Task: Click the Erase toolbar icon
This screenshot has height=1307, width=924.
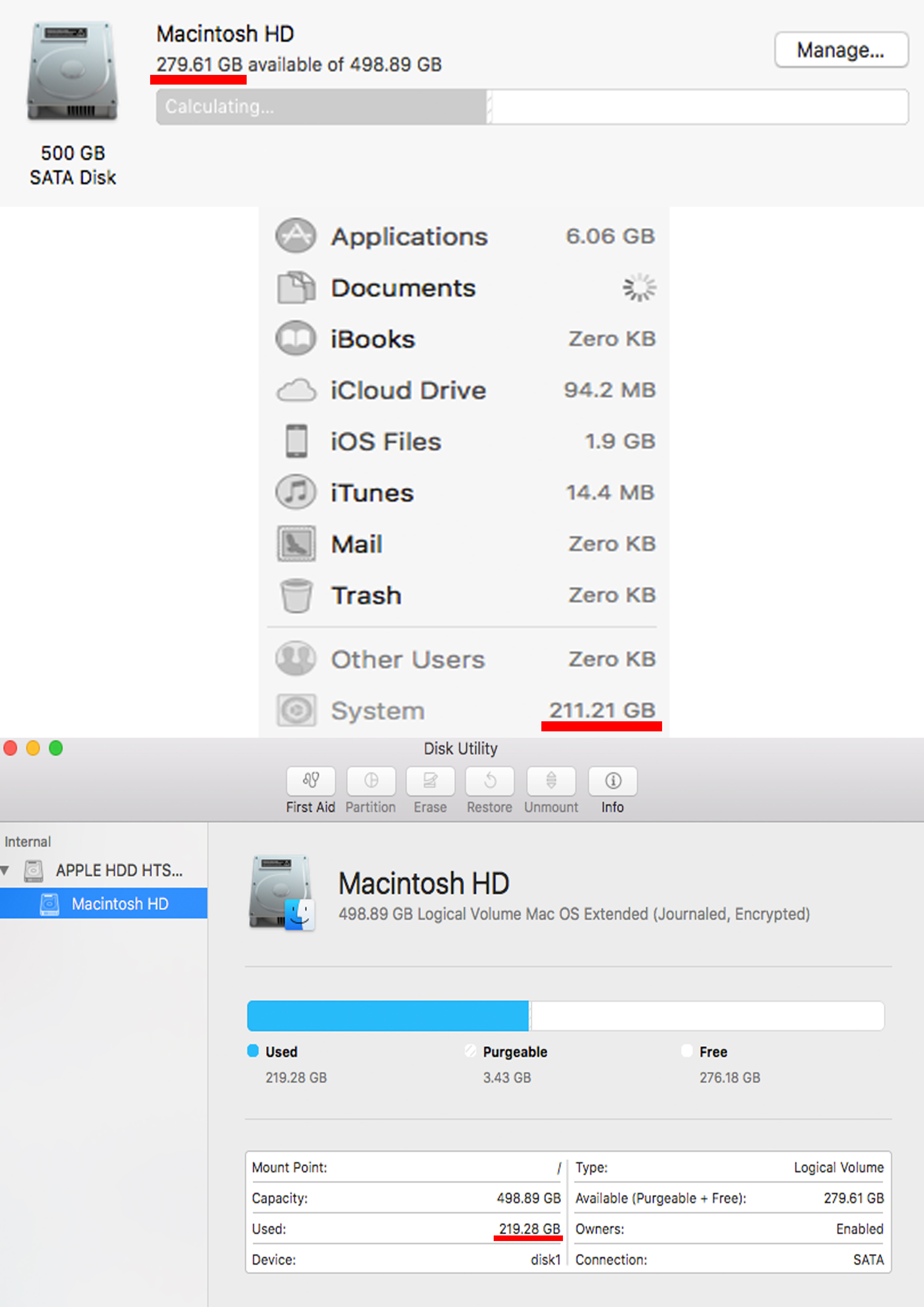Action: (430, 781)
